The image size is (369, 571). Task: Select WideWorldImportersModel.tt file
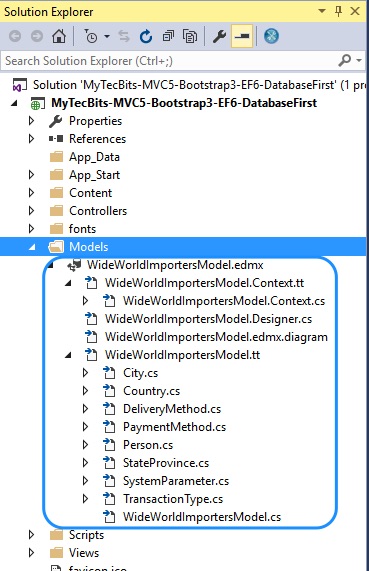pos(182,355)
